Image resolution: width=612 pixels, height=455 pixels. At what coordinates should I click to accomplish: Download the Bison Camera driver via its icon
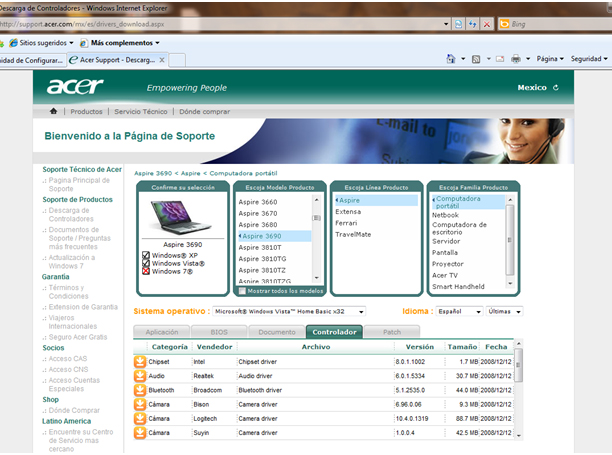click(140, 404)
